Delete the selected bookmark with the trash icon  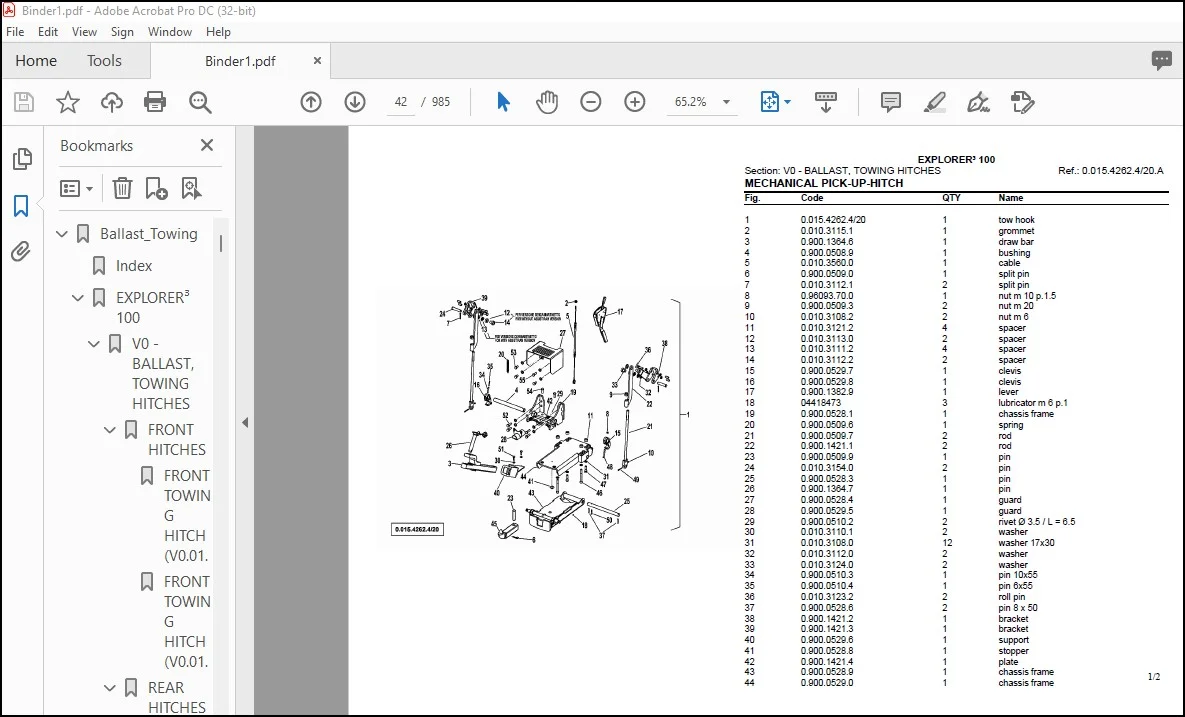122,188
